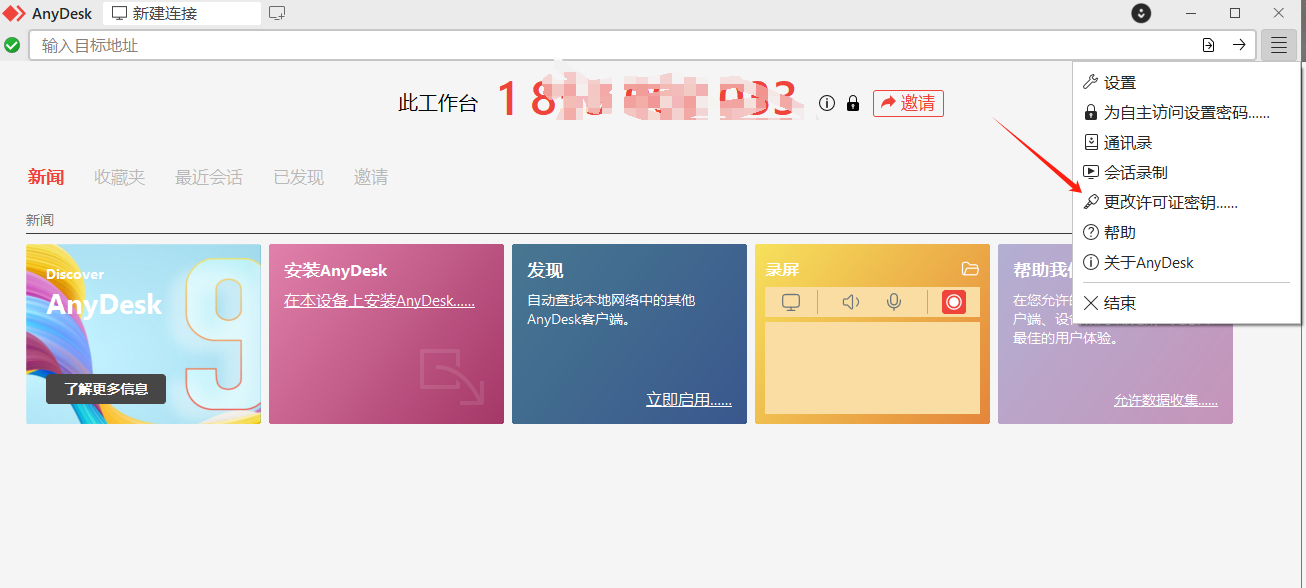Switch to the 新闻 tab
Viewport: 1306px width, 588px height.
coord(46,177)
